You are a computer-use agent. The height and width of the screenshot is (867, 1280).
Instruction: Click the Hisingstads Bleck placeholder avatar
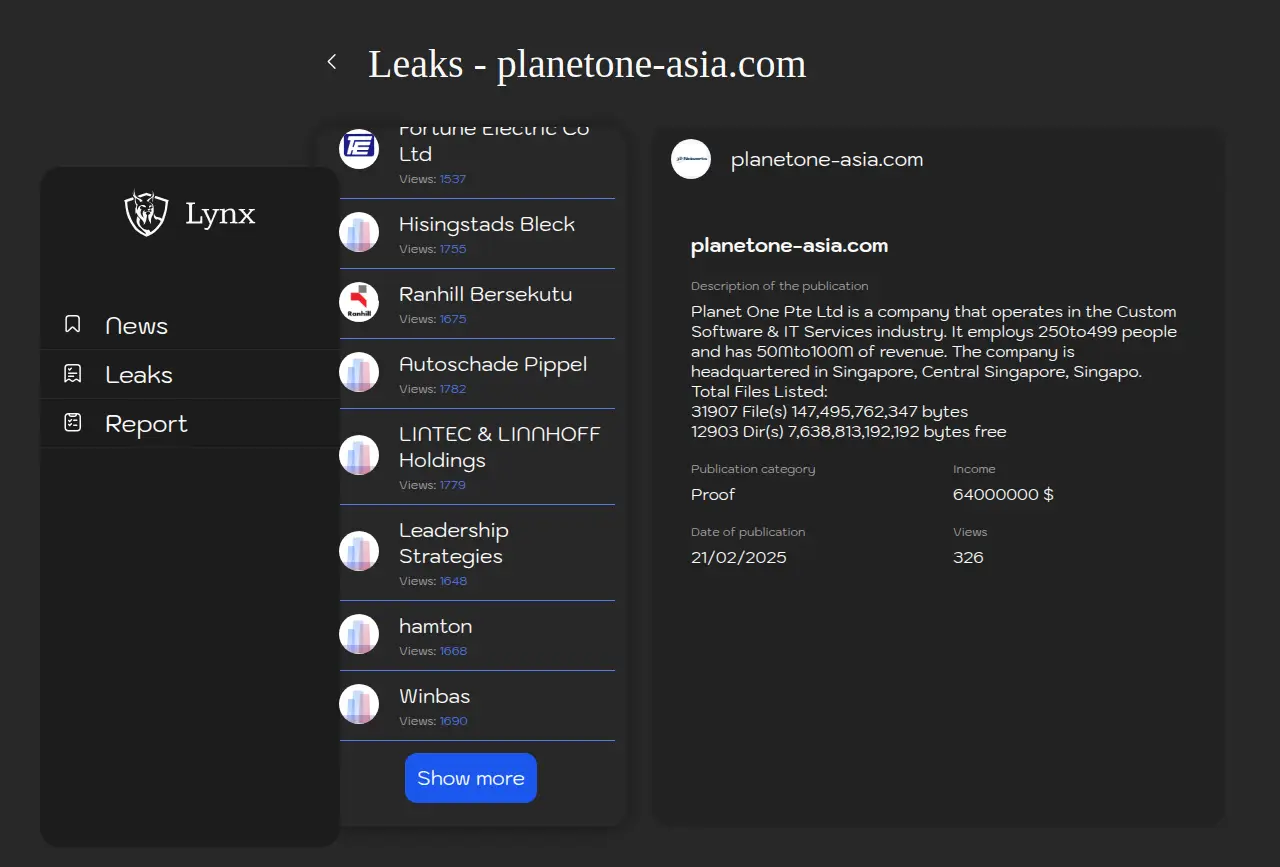359,232
